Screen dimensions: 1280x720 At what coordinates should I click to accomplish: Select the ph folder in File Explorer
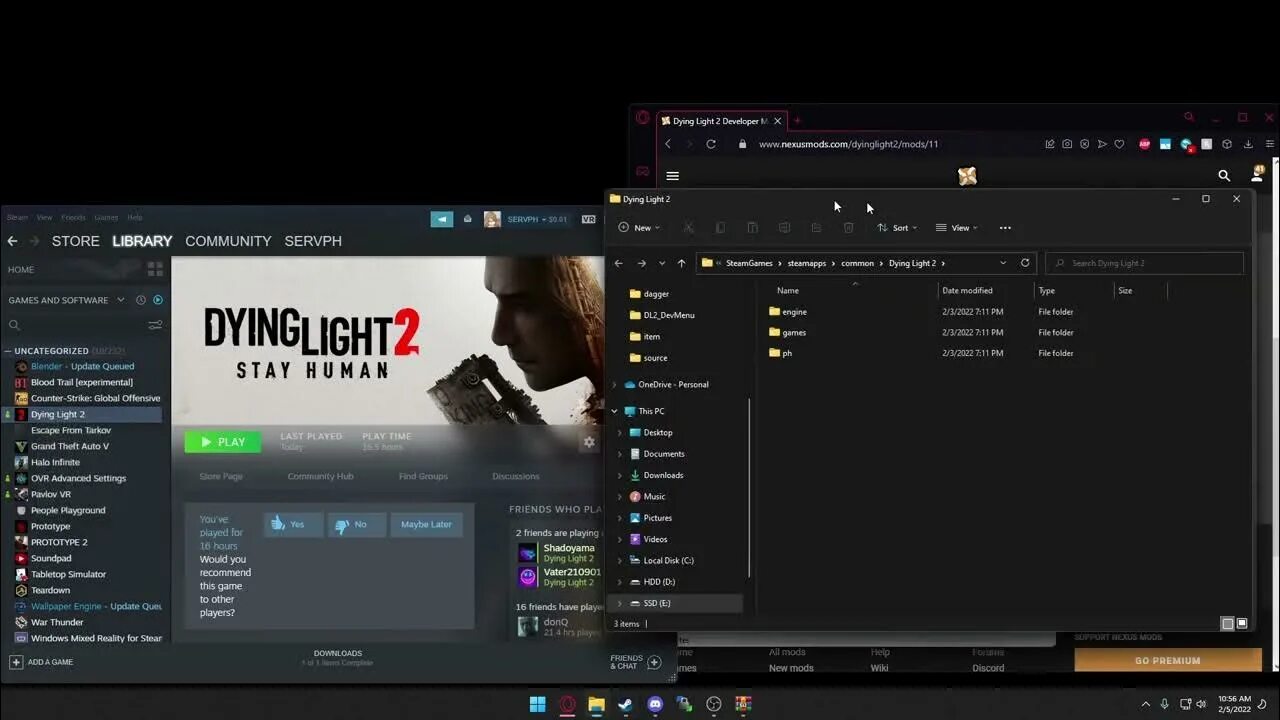click(787, 353)
